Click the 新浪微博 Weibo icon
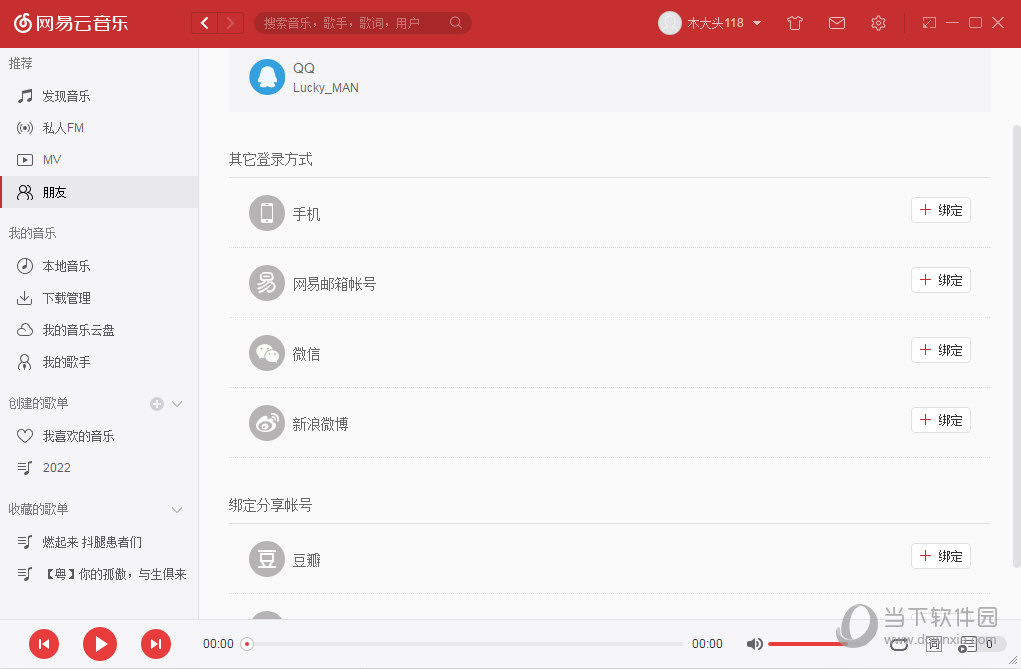Viewport: 1021px width, 669px height. [267, 423]
